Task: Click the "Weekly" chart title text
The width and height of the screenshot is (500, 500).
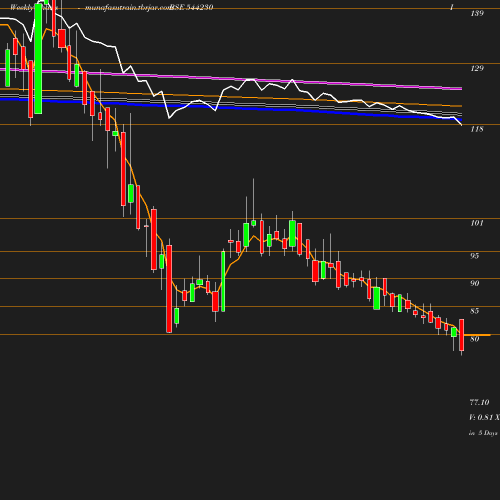Action: pyautogui.click(x=22, y=7)
